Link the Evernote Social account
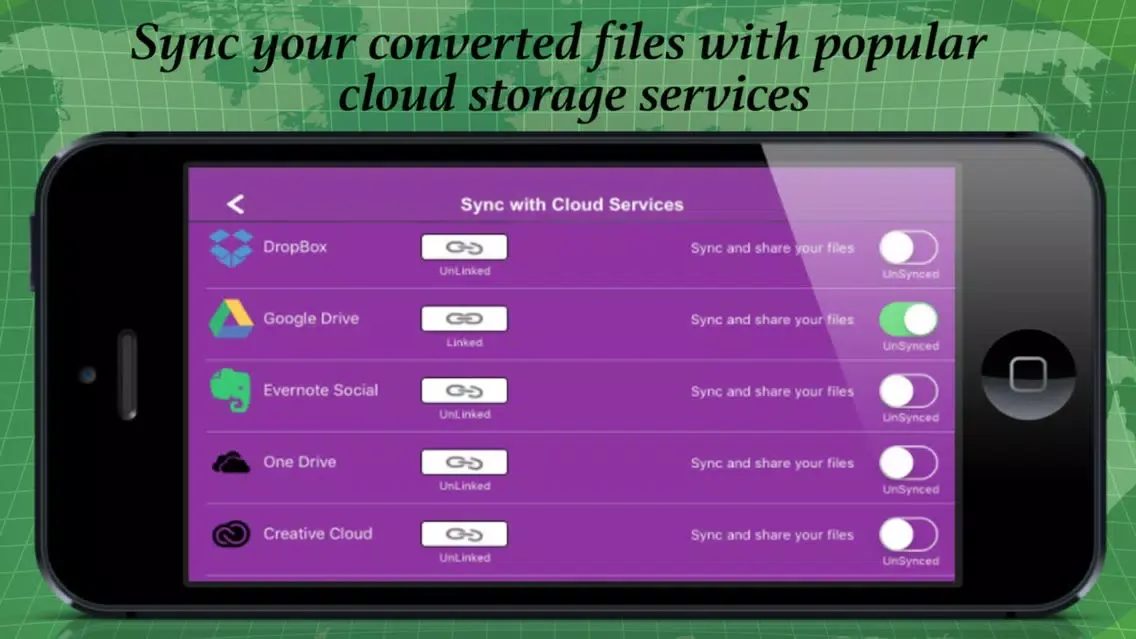The width and height of the screenshot is (1136, 639). 464,390
